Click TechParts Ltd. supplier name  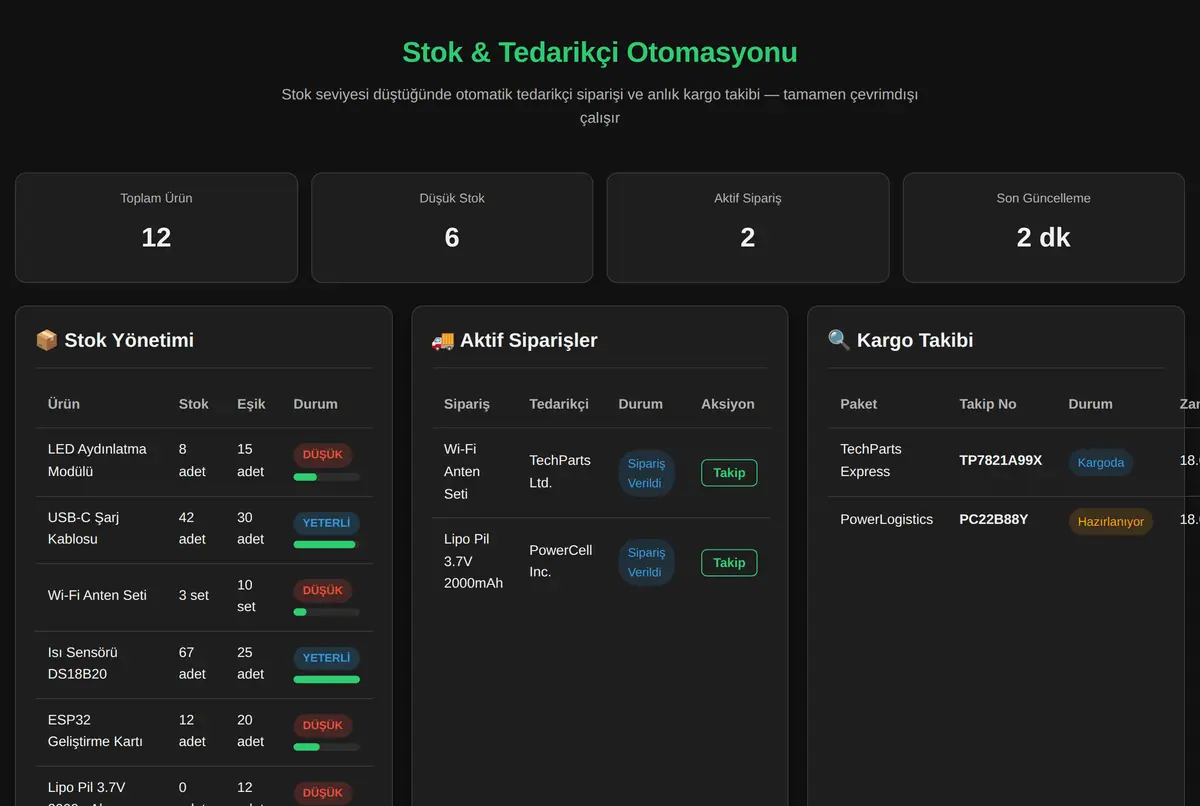560,471
